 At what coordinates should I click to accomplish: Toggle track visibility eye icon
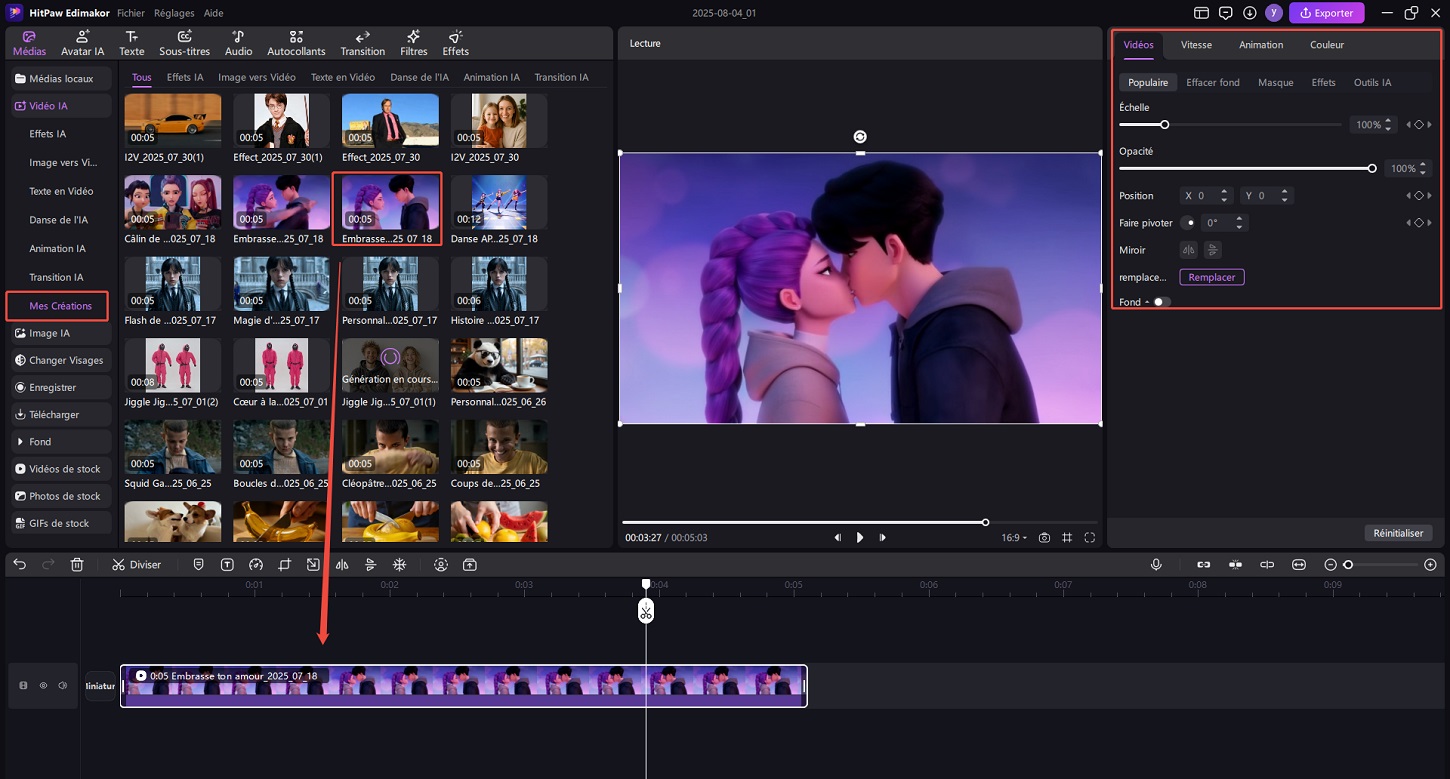pyautogui.click(x=43, y=686)
